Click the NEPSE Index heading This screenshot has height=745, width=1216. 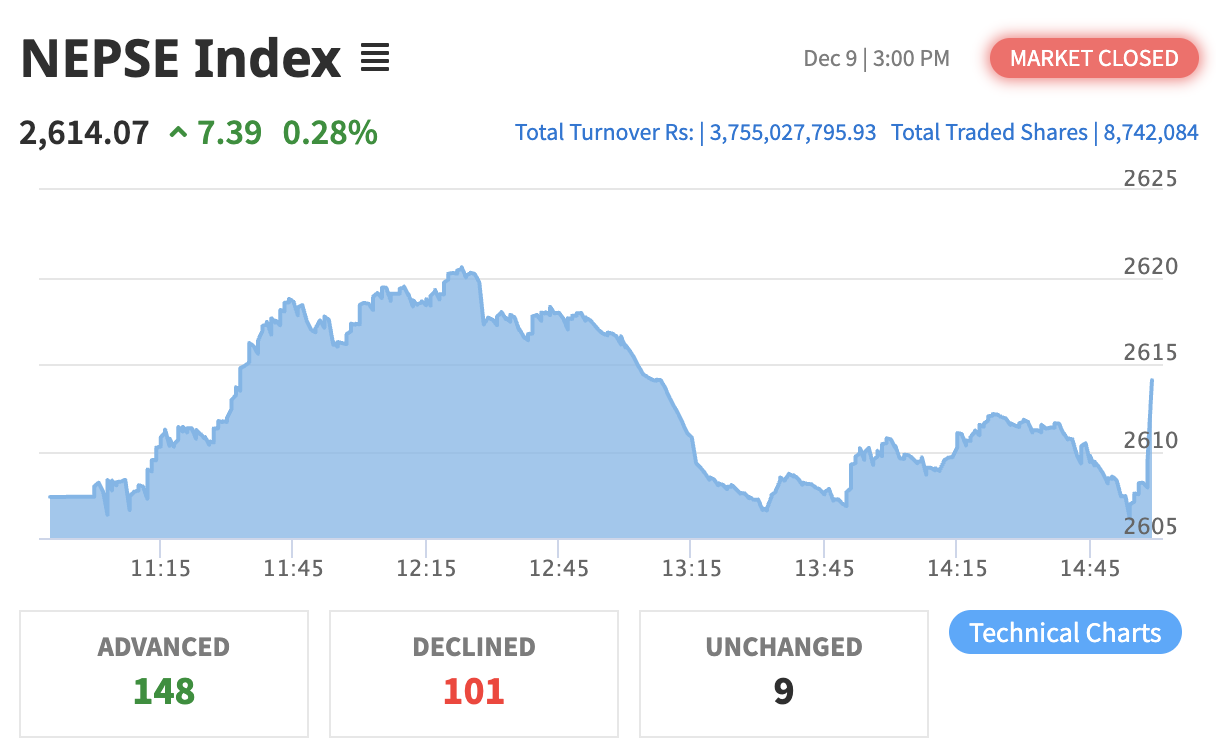[x=181, y=59]
